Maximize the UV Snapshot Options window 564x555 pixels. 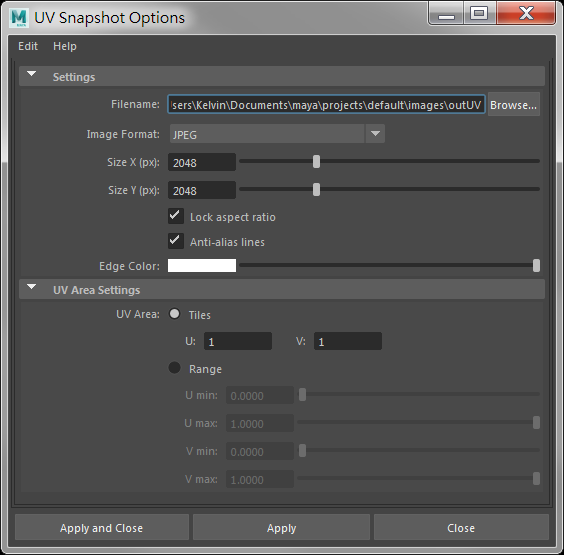479,13
